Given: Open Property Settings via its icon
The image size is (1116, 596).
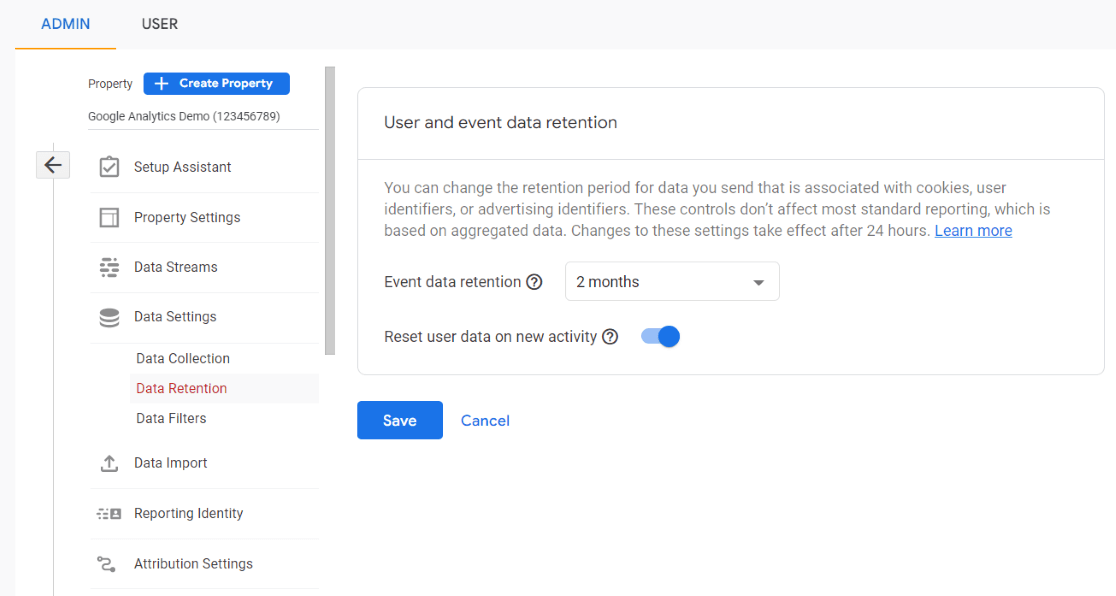Looking at the screenshot, I should pyautogui.click(x=108, y=217).
